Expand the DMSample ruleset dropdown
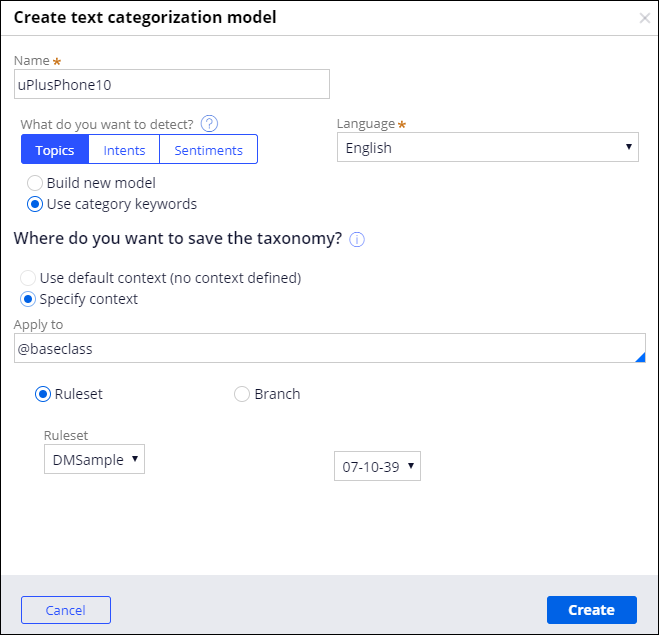 click(x=94, y=460)
